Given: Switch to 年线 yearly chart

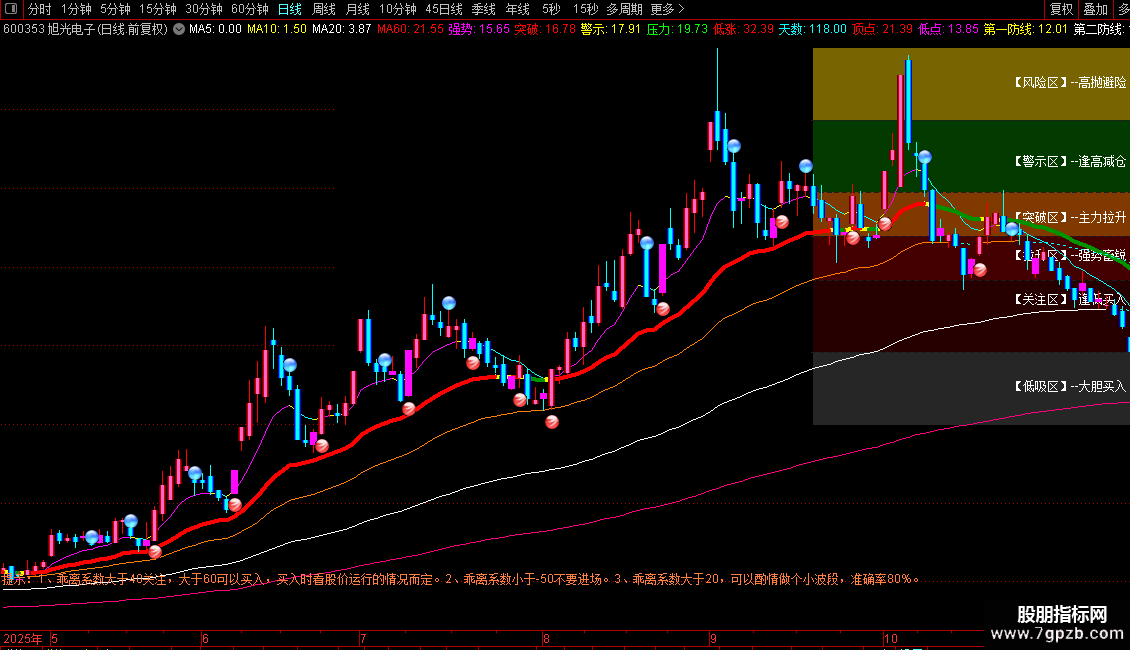Looking at the screenshot, I should 517,9.
